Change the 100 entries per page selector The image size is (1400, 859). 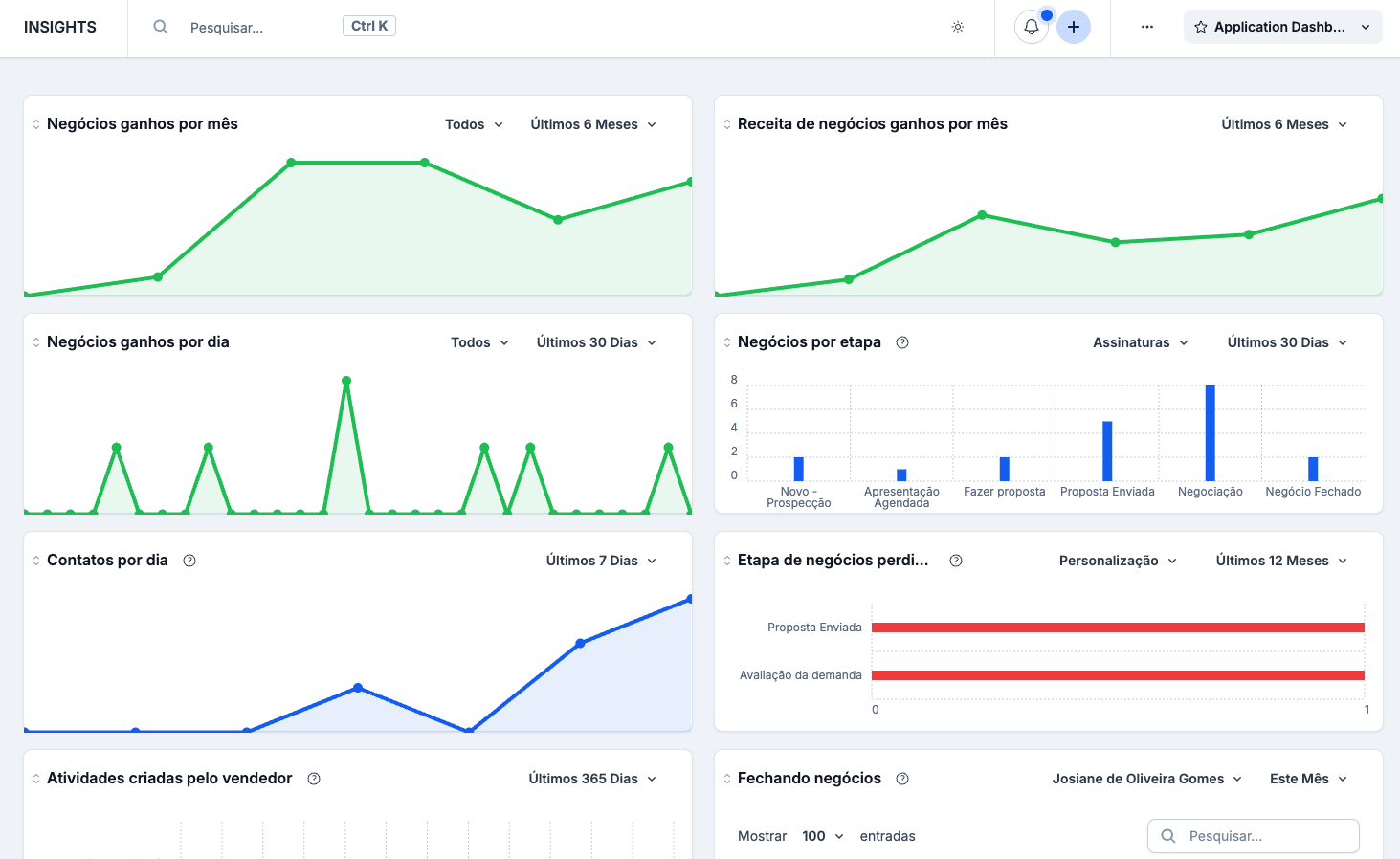tap(823, 836)
